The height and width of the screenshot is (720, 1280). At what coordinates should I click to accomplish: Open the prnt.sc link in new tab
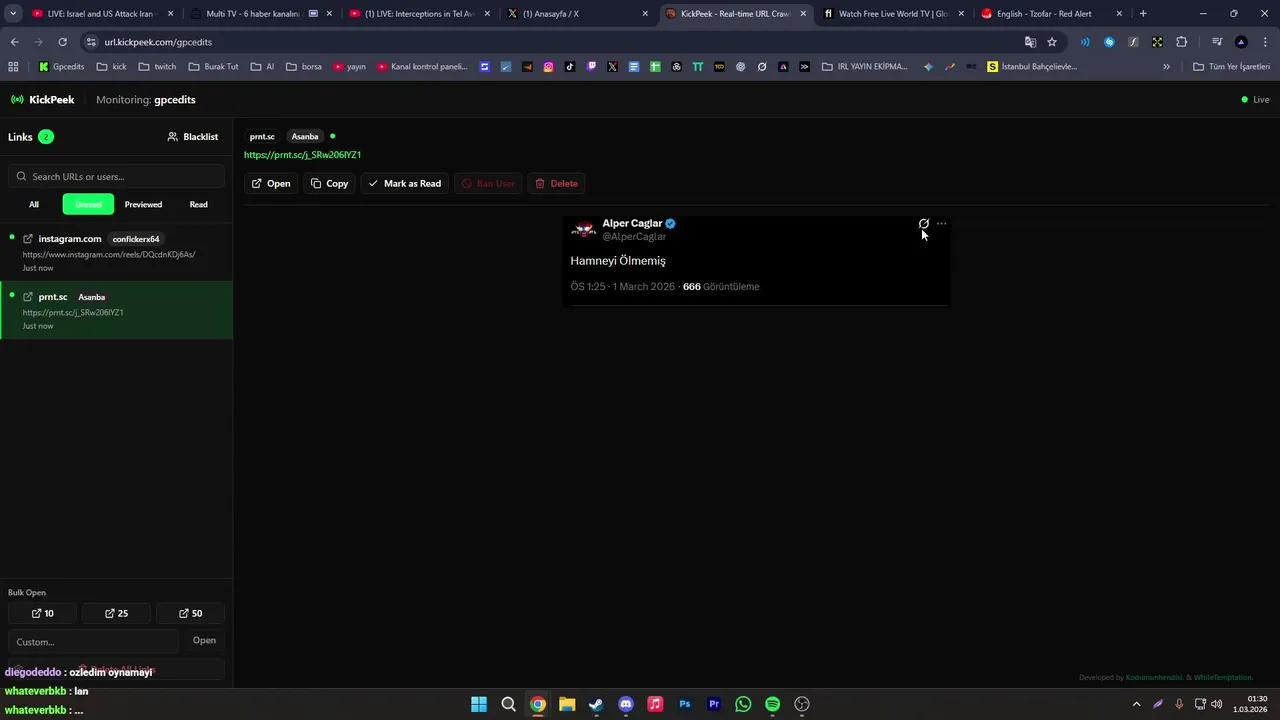click(x=271, y=183)
